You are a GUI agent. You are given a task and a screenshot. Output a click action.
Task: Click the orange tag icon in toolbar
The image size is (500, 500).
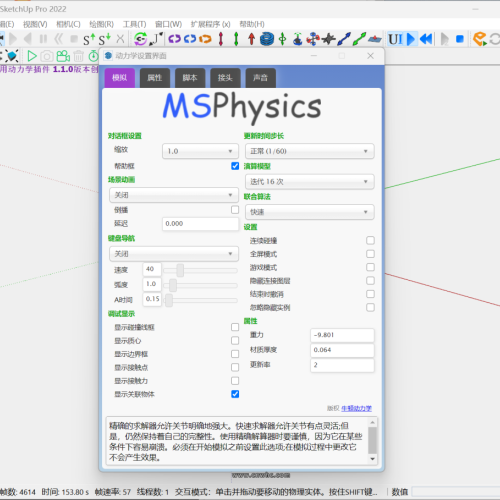click(479, 39)
